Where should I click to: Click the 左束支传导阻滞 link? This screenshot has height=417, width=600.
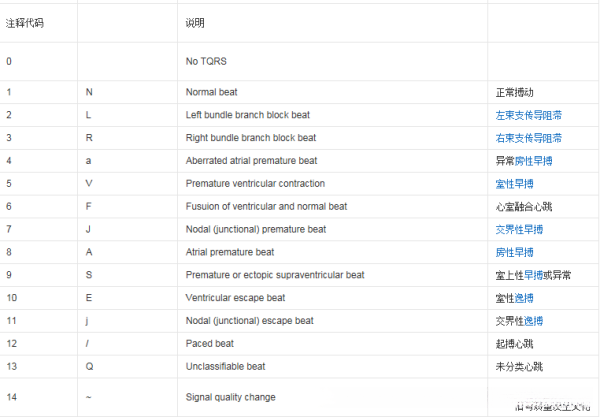[x=528, y=115]
